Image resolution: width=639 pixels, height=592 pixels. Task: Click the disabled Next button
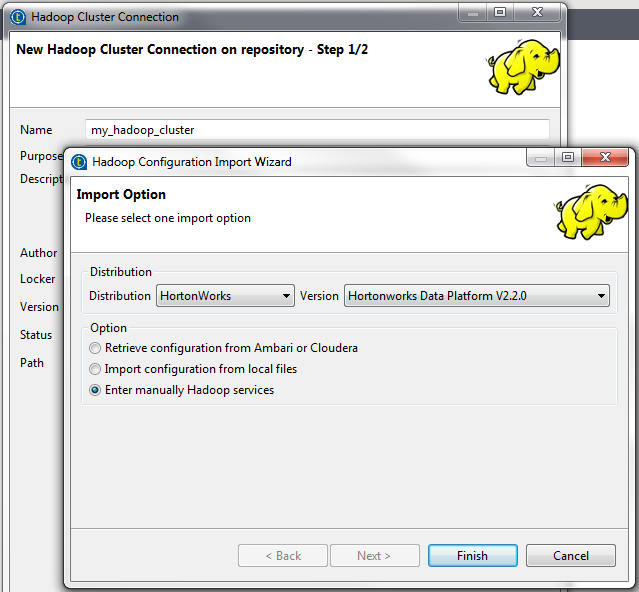coord(375,556)
